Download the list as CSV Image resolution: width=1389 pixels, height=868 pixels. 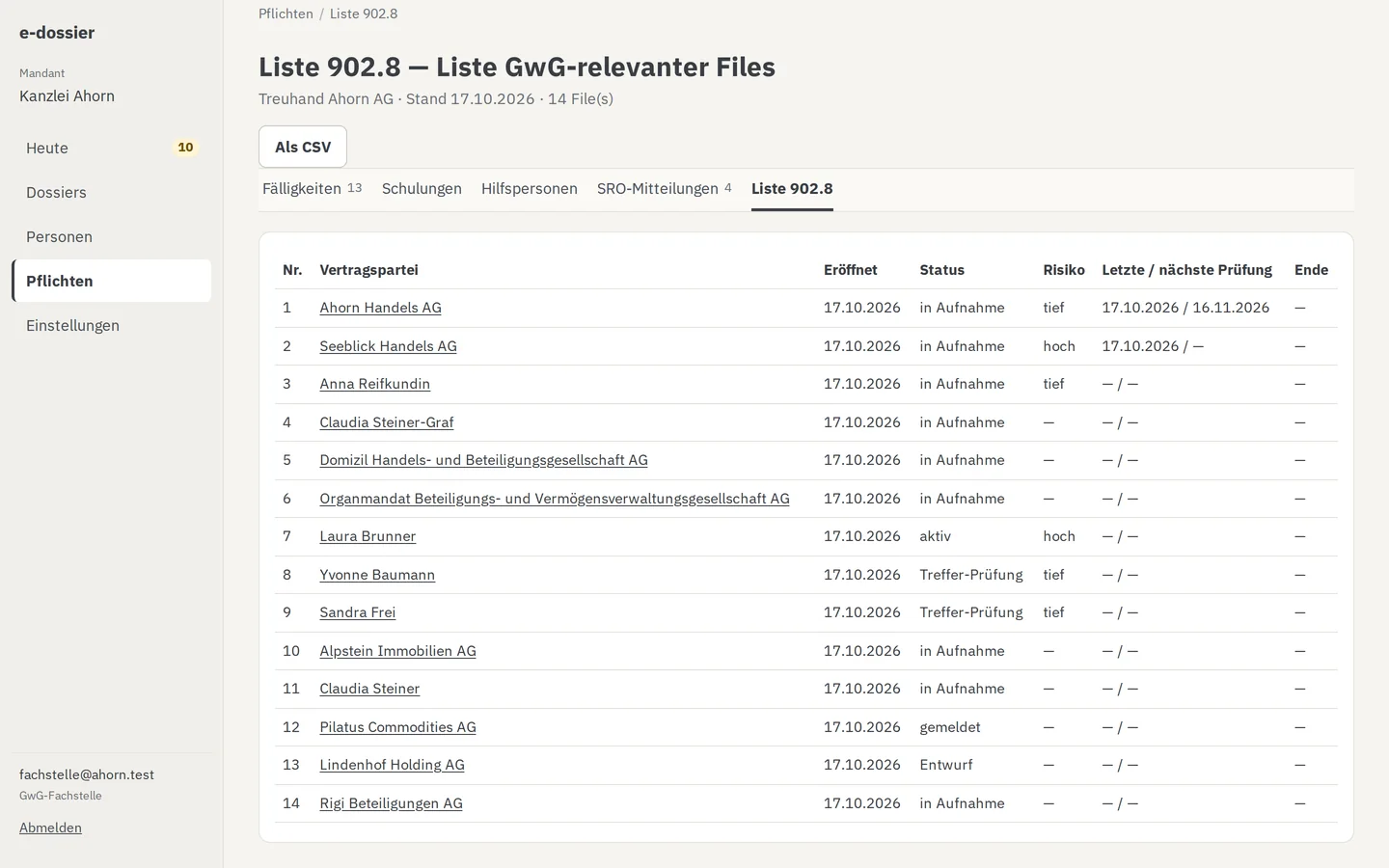pos(303,147)
